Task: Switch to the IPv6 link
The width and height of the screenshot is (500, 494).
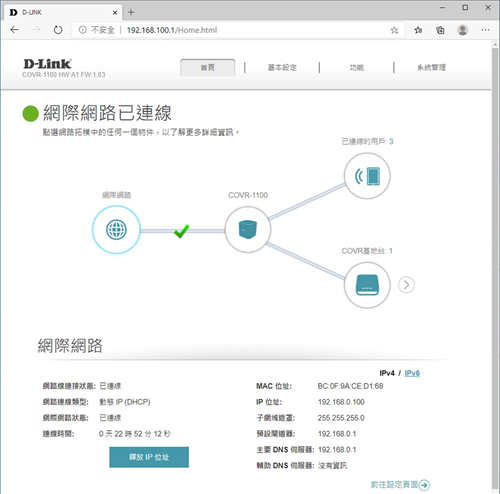Action: pos(412,373)
